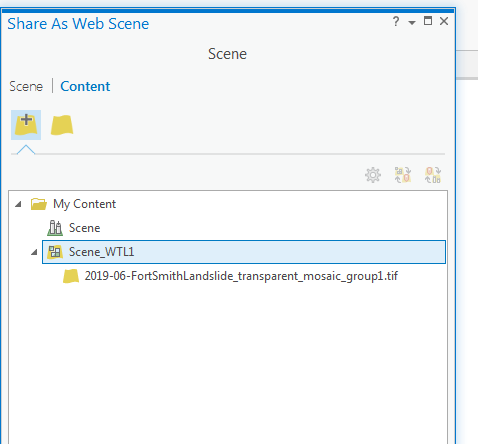Open the gear configuration icon
This screenshot has height=444, width=478.
tap(373, 175)
